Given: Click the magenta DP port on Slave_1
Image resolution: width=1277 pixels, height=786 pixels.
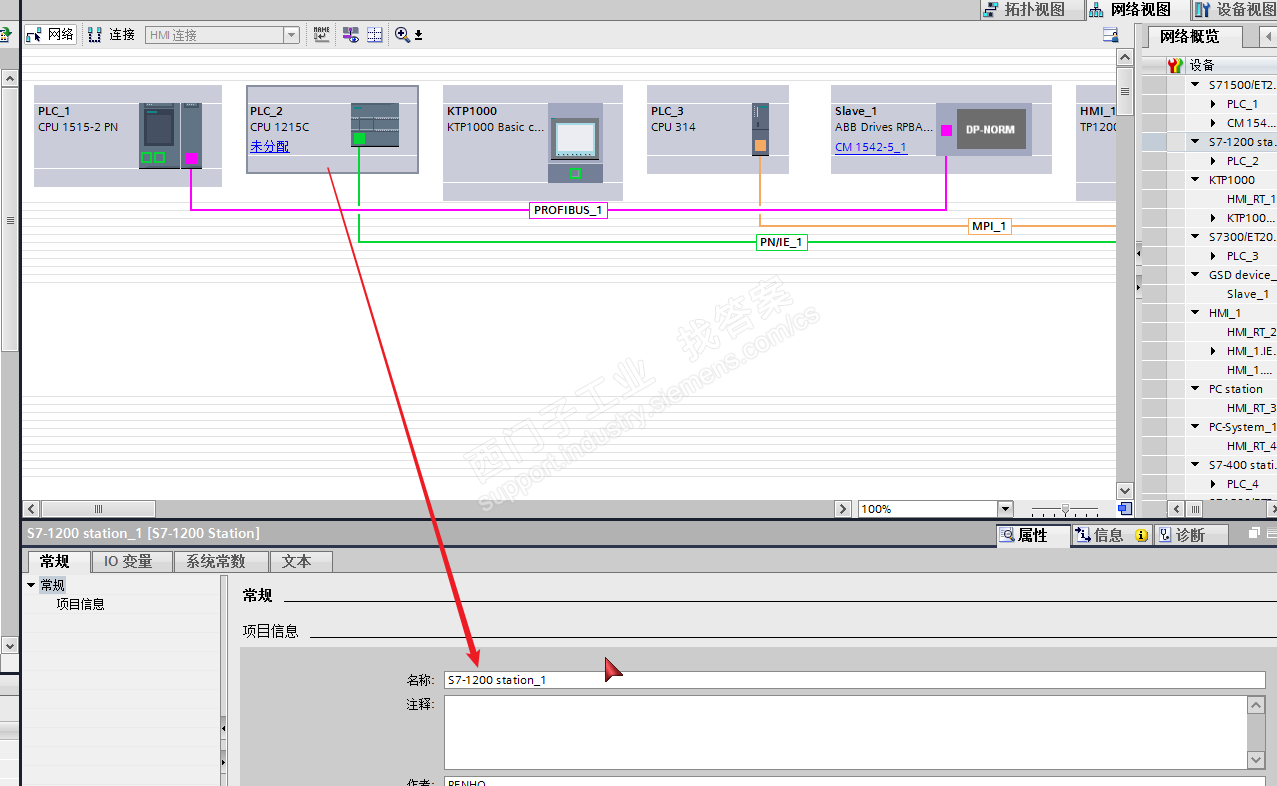Looking at the screenshot, I should coord(946,130).
